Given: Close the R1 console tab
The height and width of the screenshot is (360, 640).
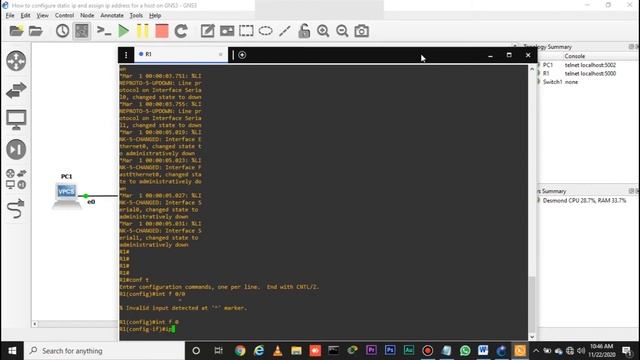Looking at the screenshot, I should click(x=220, y=54).
